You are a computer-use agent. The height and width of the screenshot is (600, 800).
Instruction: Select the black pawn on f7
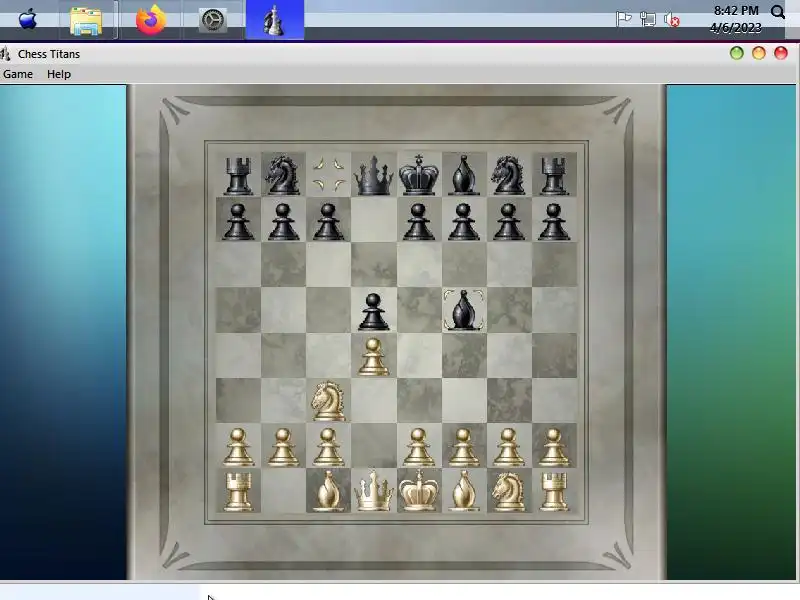(x=464, y=221)
